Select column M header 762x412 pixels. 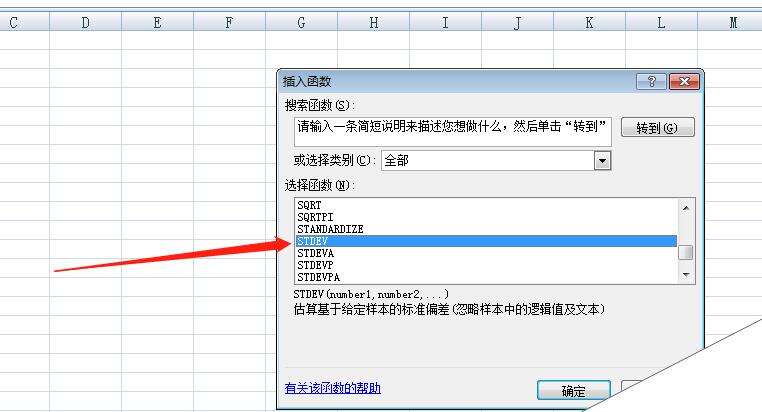pos(730,22)
